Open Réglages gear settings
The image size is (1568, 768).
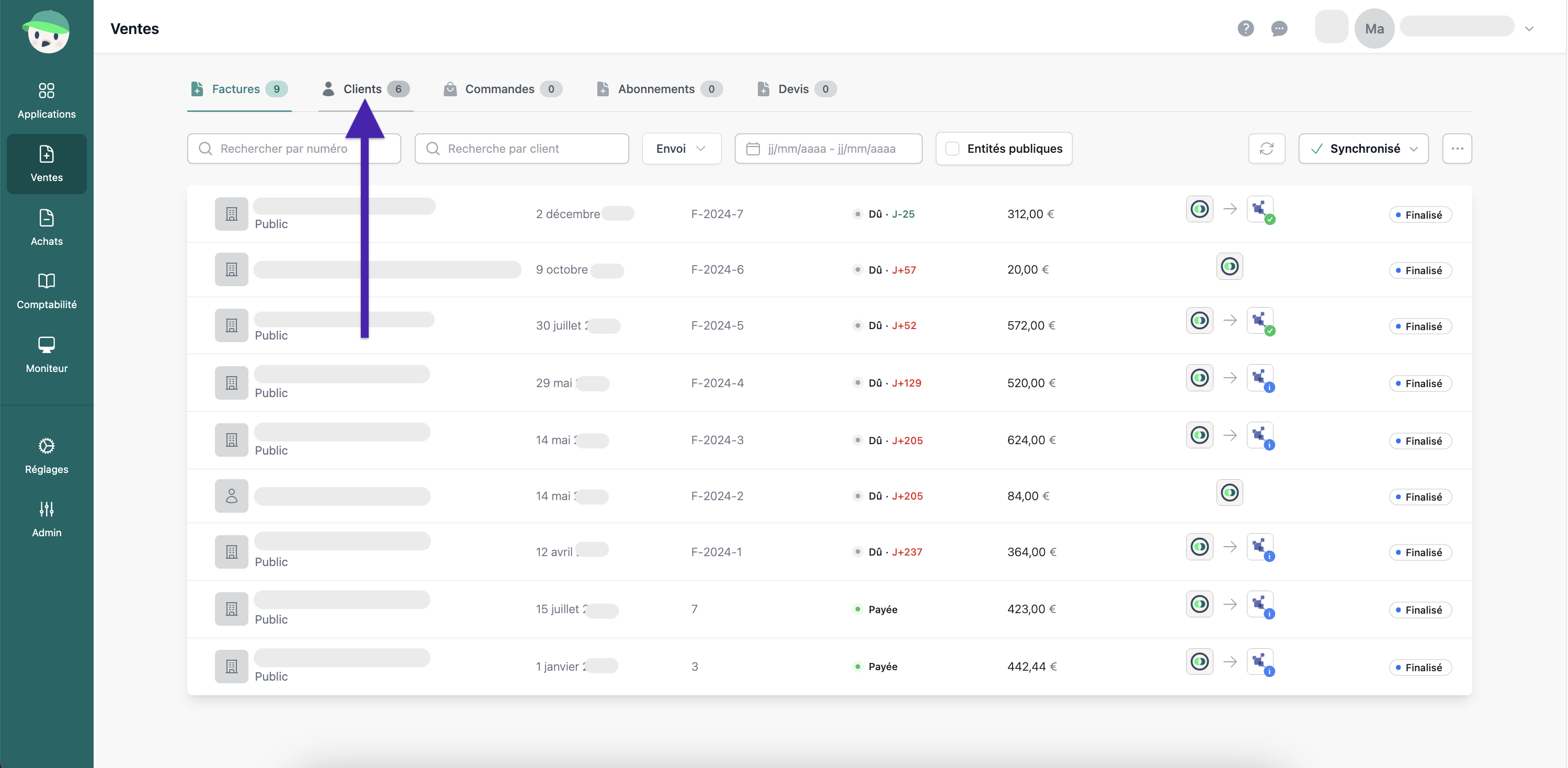[x=46, y=456]
